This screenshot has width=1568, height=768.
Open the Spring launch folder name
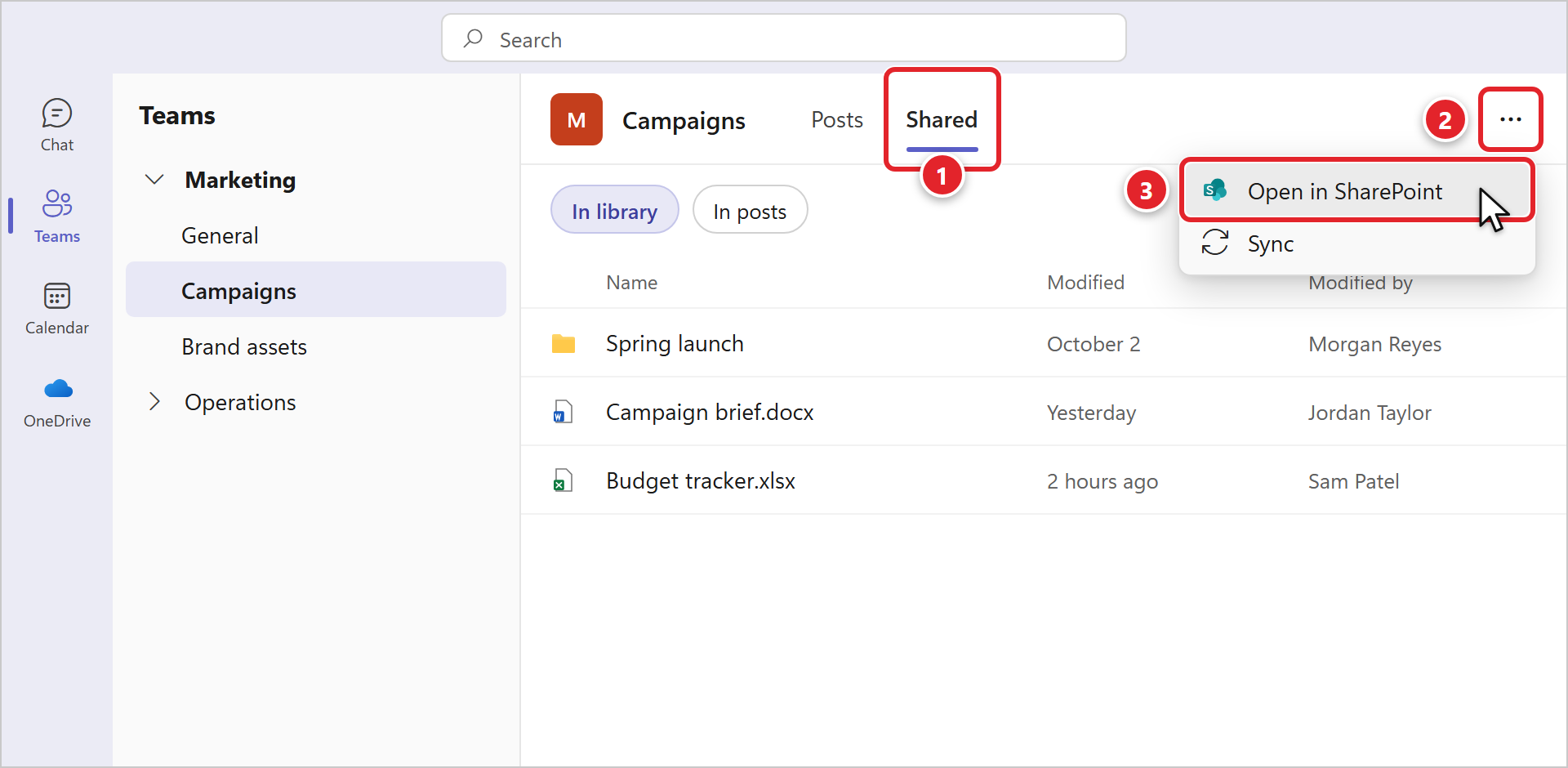coord(675,344)
